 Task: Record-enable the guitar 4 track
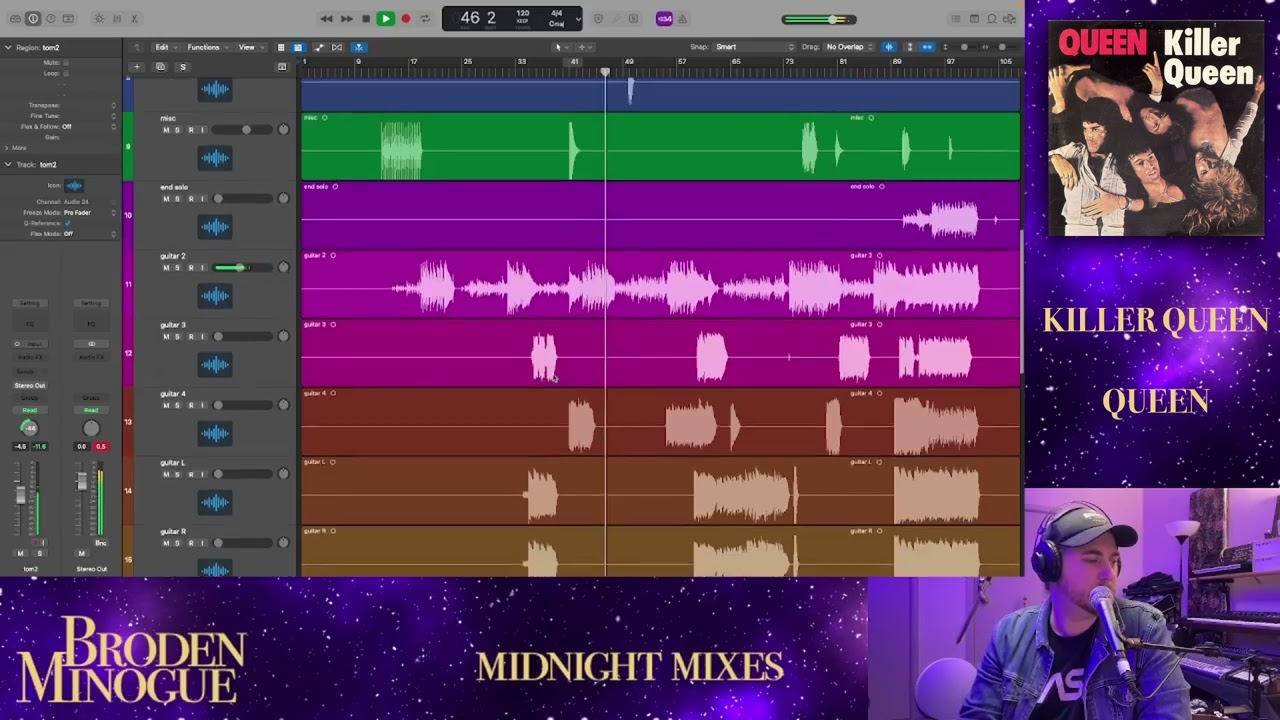(x=190, y=405)
